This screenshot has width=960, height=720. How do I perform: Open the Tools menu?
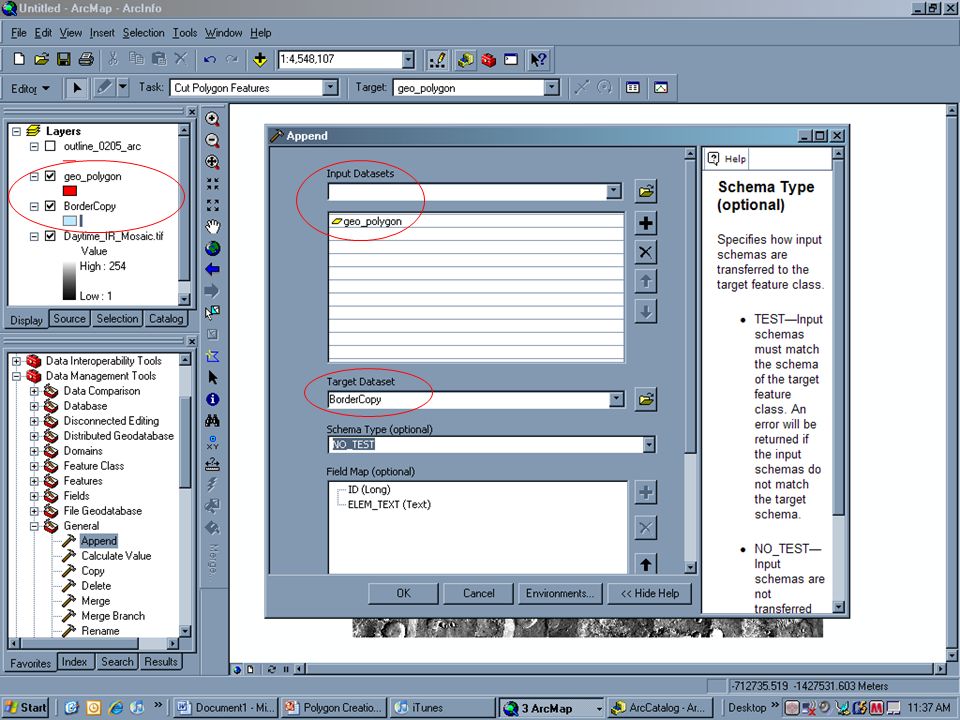184,33
